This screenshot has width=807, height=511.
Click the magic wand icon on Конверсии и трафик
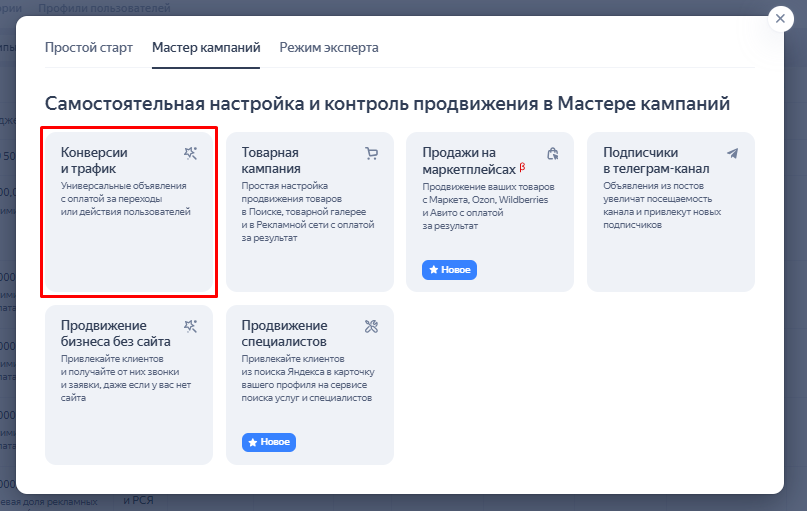pos(190,153)
